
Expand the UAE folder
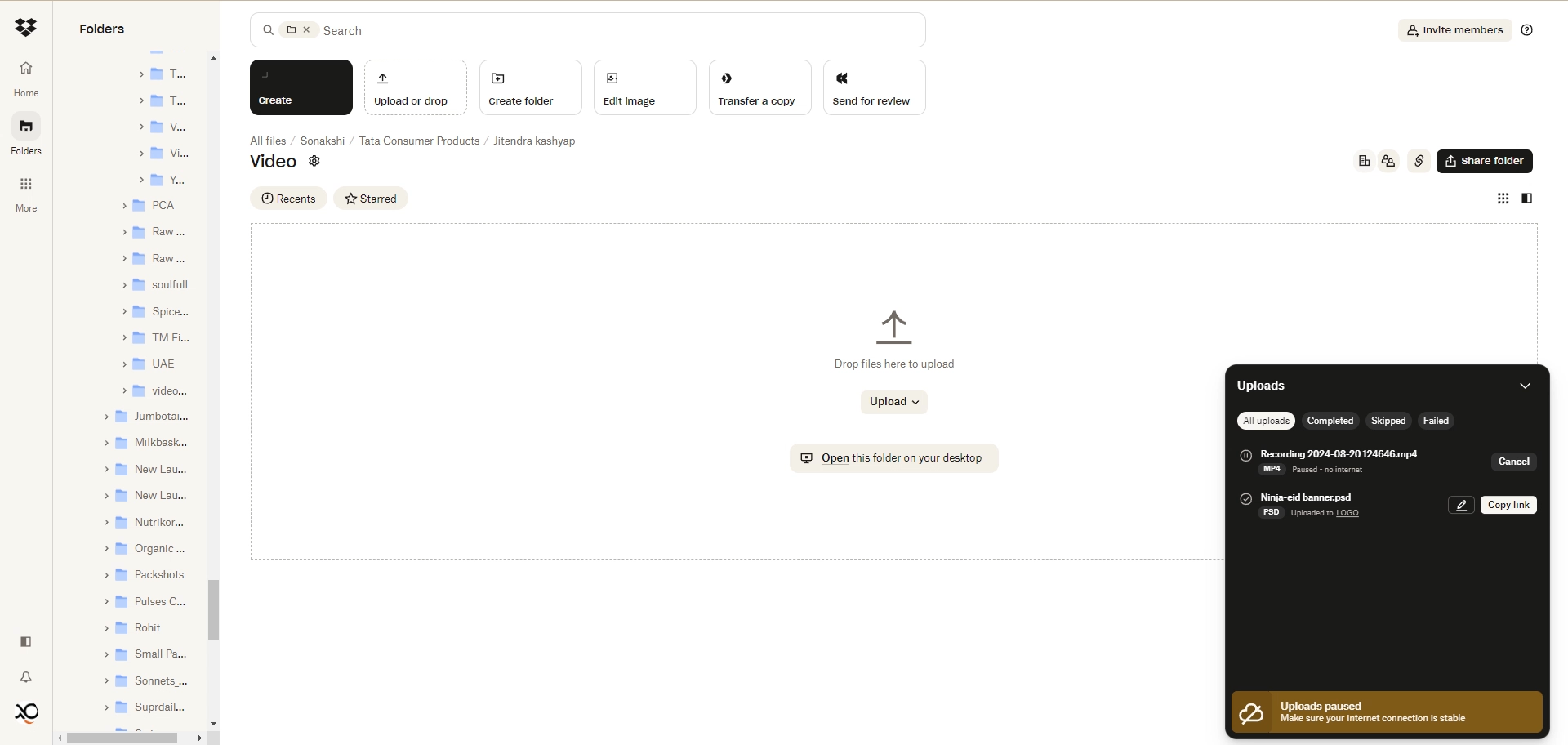click(x=124, y=364)
